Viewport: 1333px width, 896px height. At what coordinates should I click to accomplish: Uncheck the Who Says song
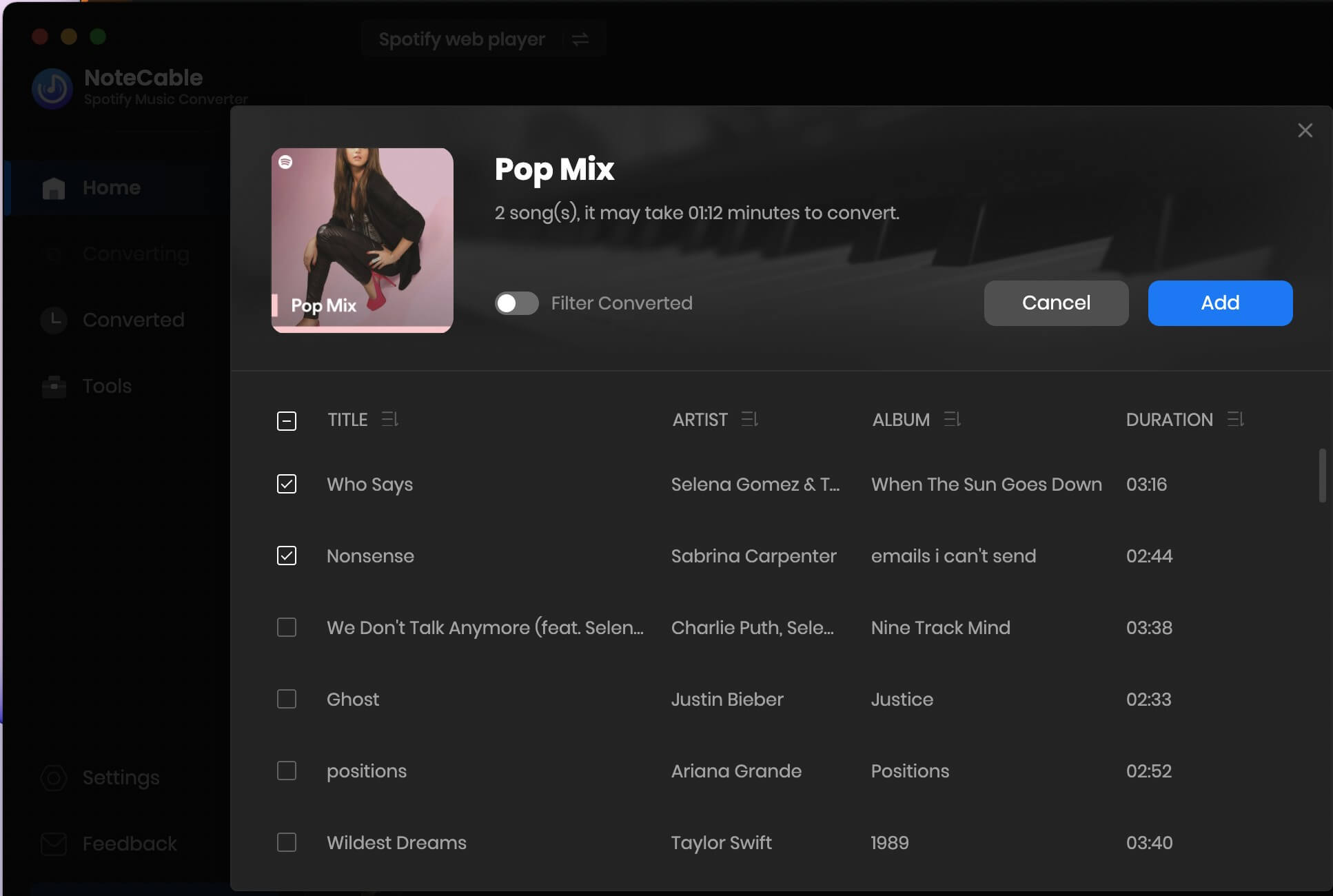tap(287, 484)
